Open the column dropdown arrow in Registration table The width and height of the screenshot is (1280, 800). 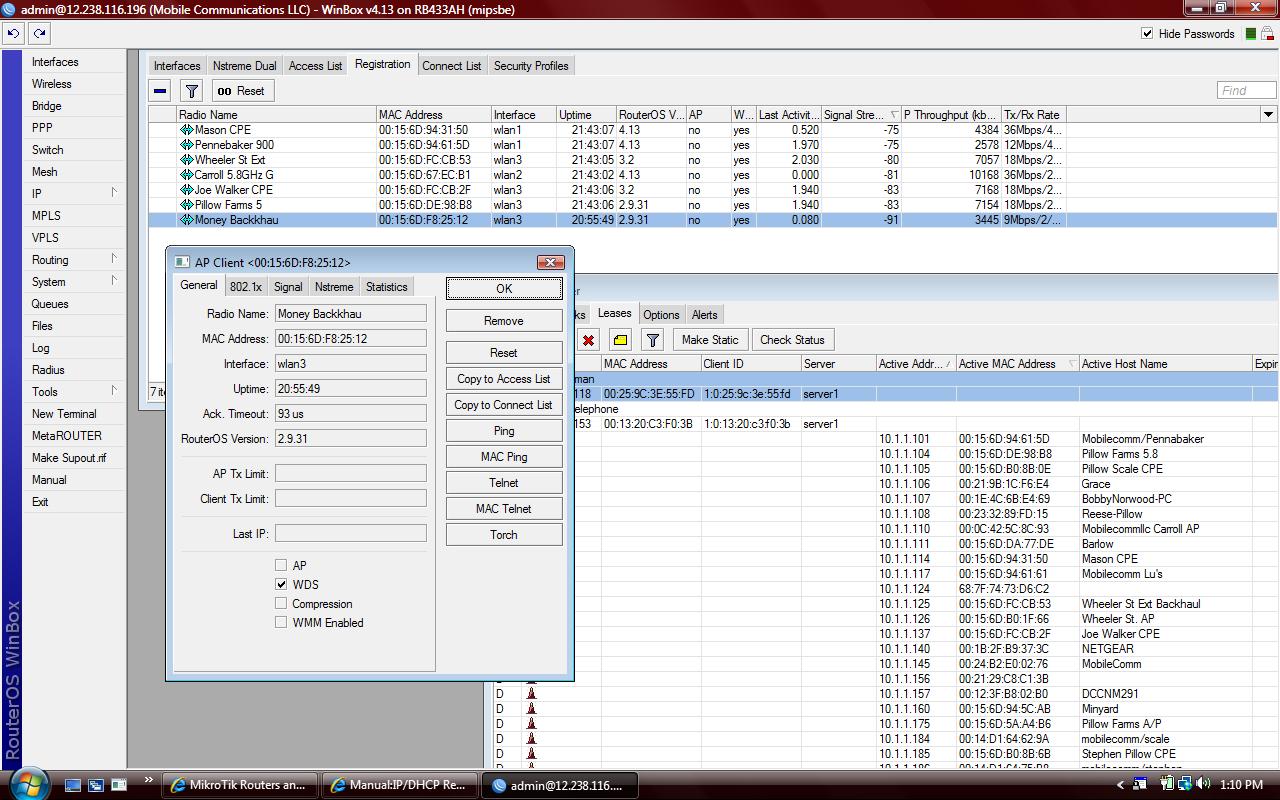tap(1268, 115)
